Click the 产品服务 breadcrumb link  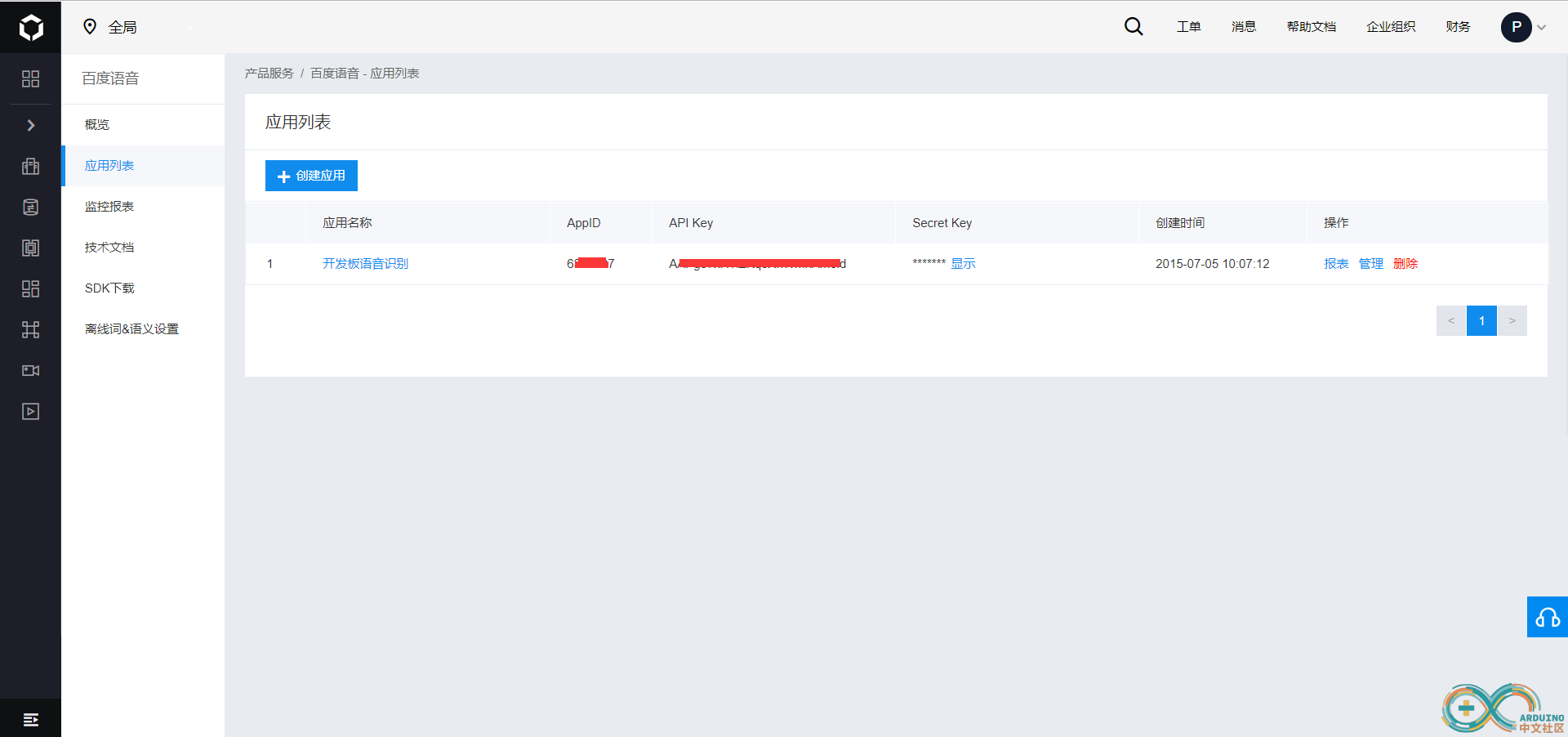point(269,73)
